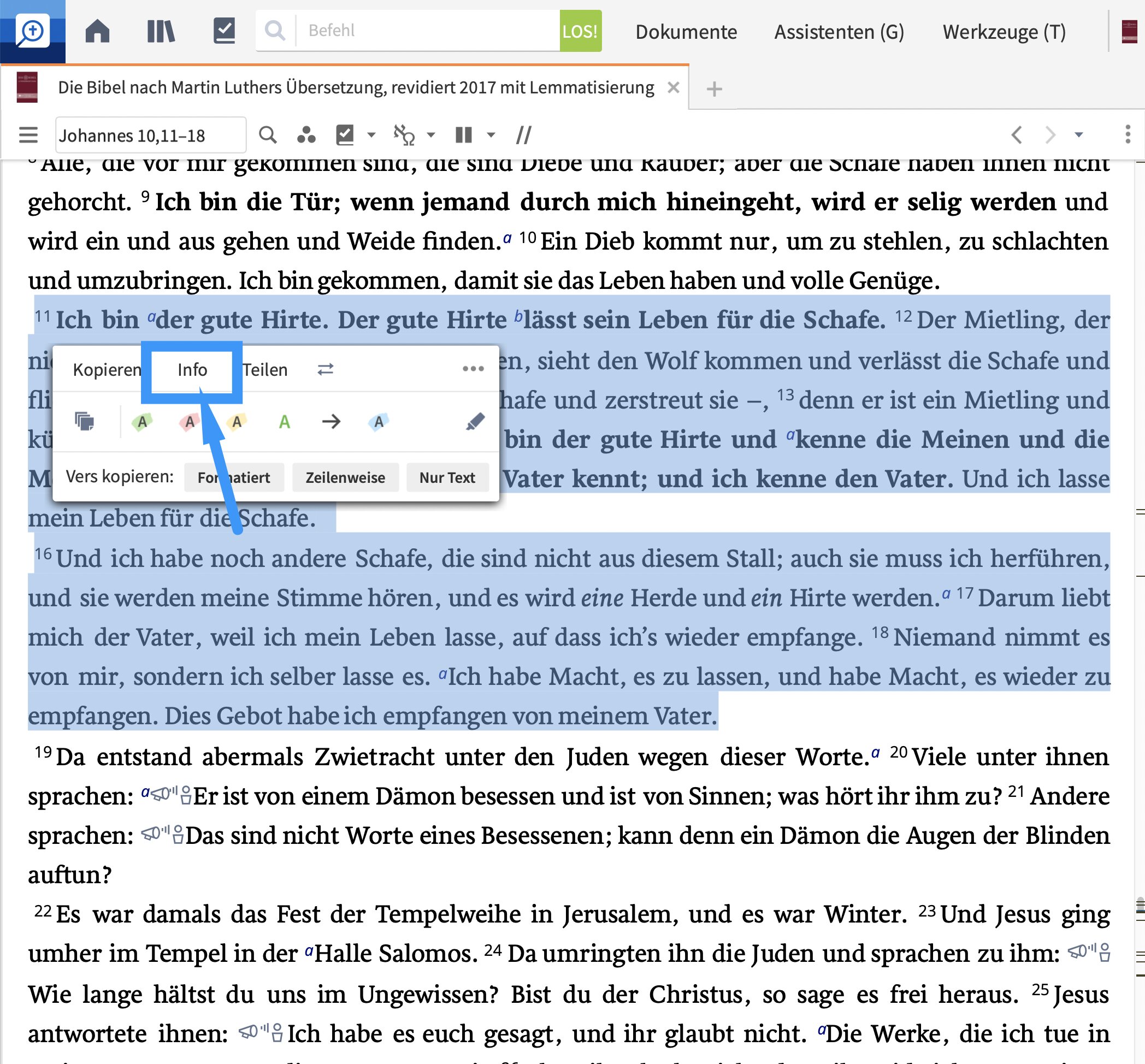Apply the red highlighter style

(189, 422)
